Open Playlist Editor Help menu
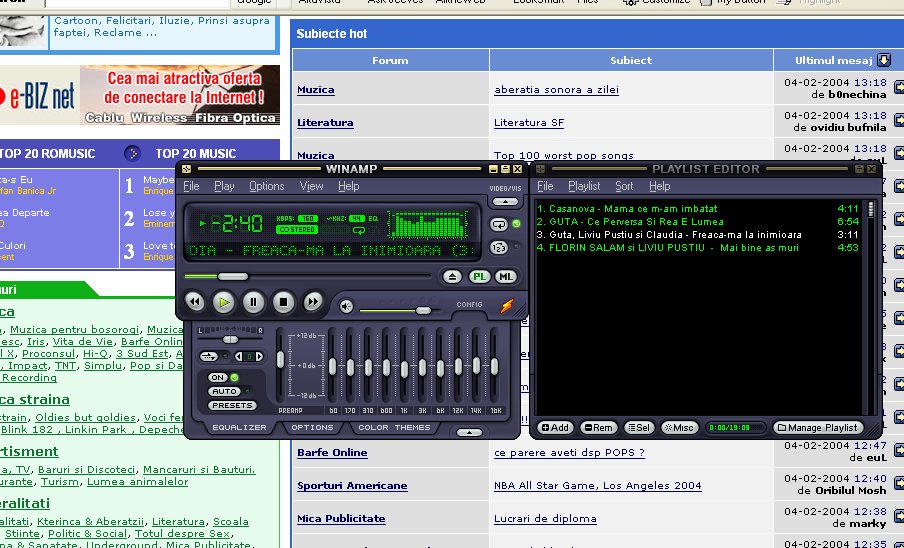This screenshot has height=548, width=904. click(x=660, y=186)
